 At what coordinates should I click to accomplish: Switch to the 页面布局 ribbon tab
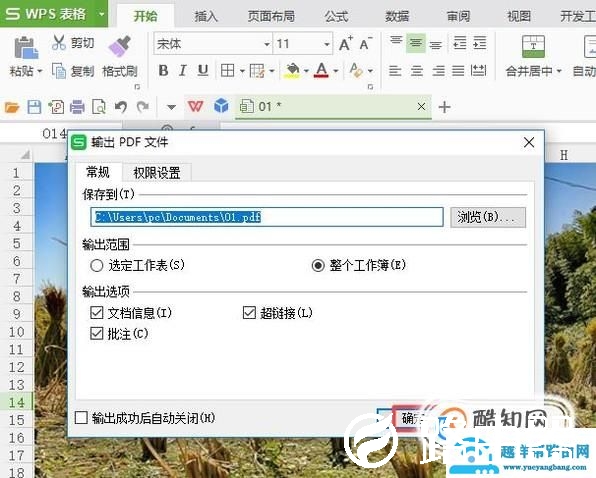click(271, 16)
